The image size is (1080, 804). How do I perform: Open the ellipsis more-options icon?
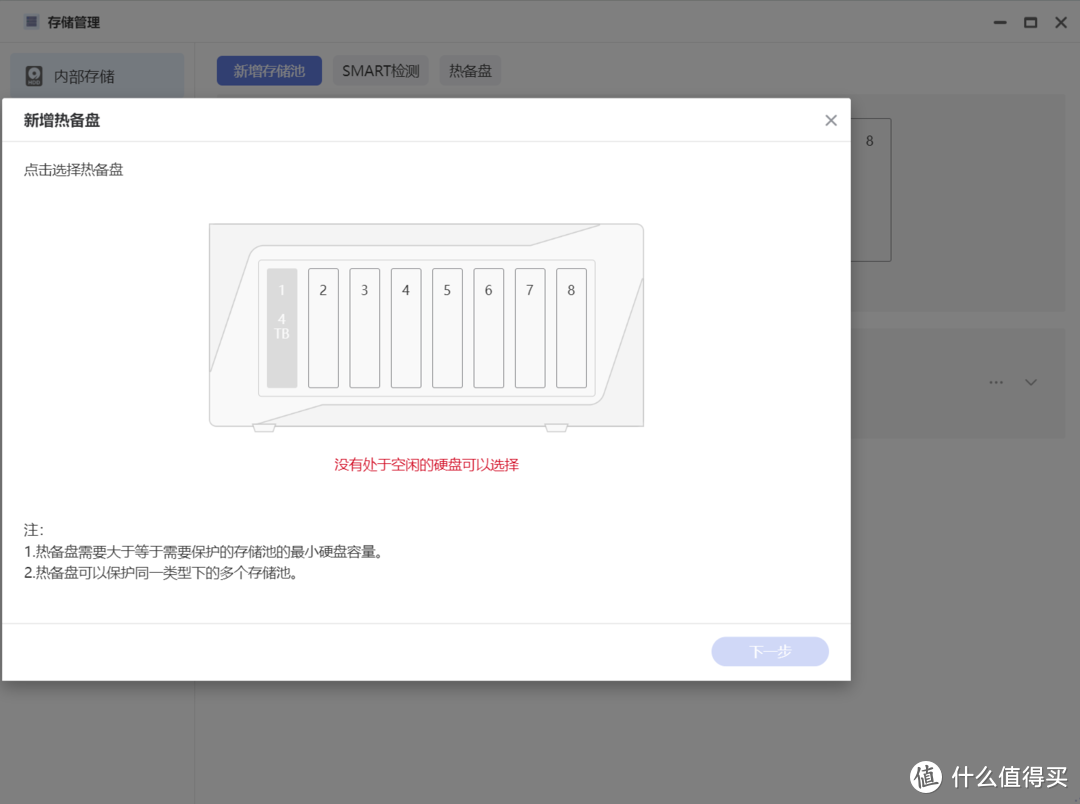(x=996, y=382)
